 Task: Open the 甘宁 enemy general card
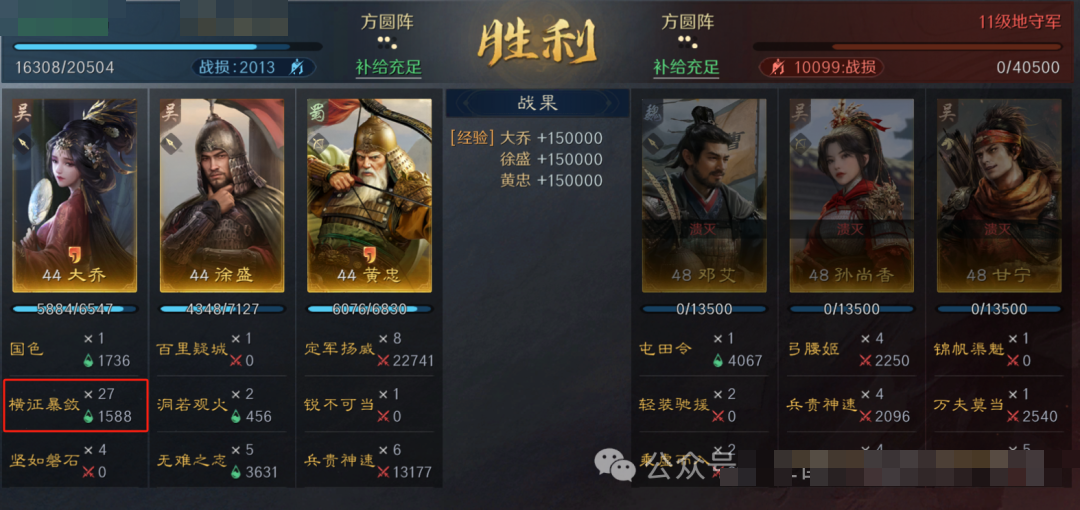999,196
